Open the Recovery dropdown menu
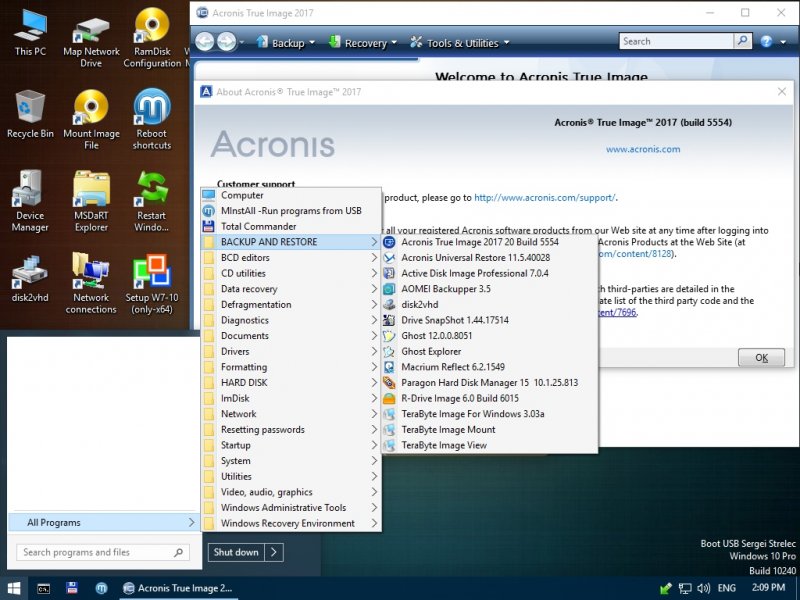 point(363,43)
